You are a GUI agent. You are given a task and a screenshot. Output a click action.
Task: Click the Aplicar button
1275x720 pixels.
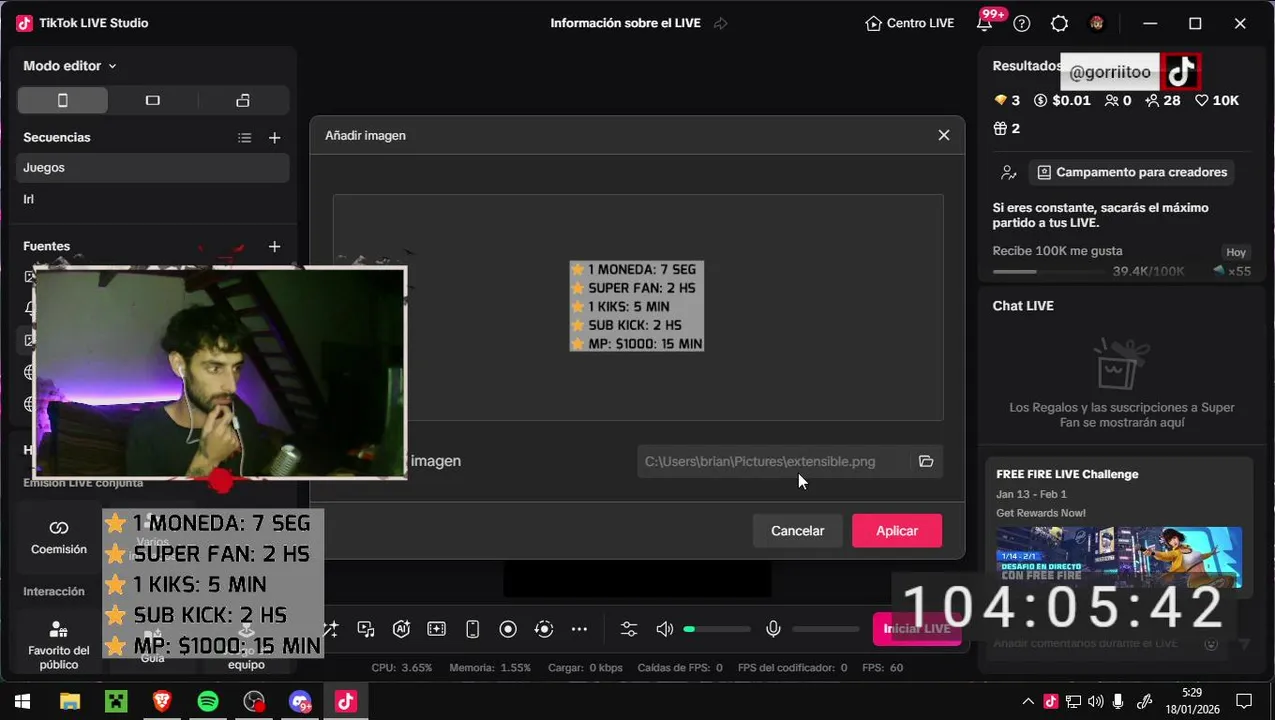coord(897,531)
